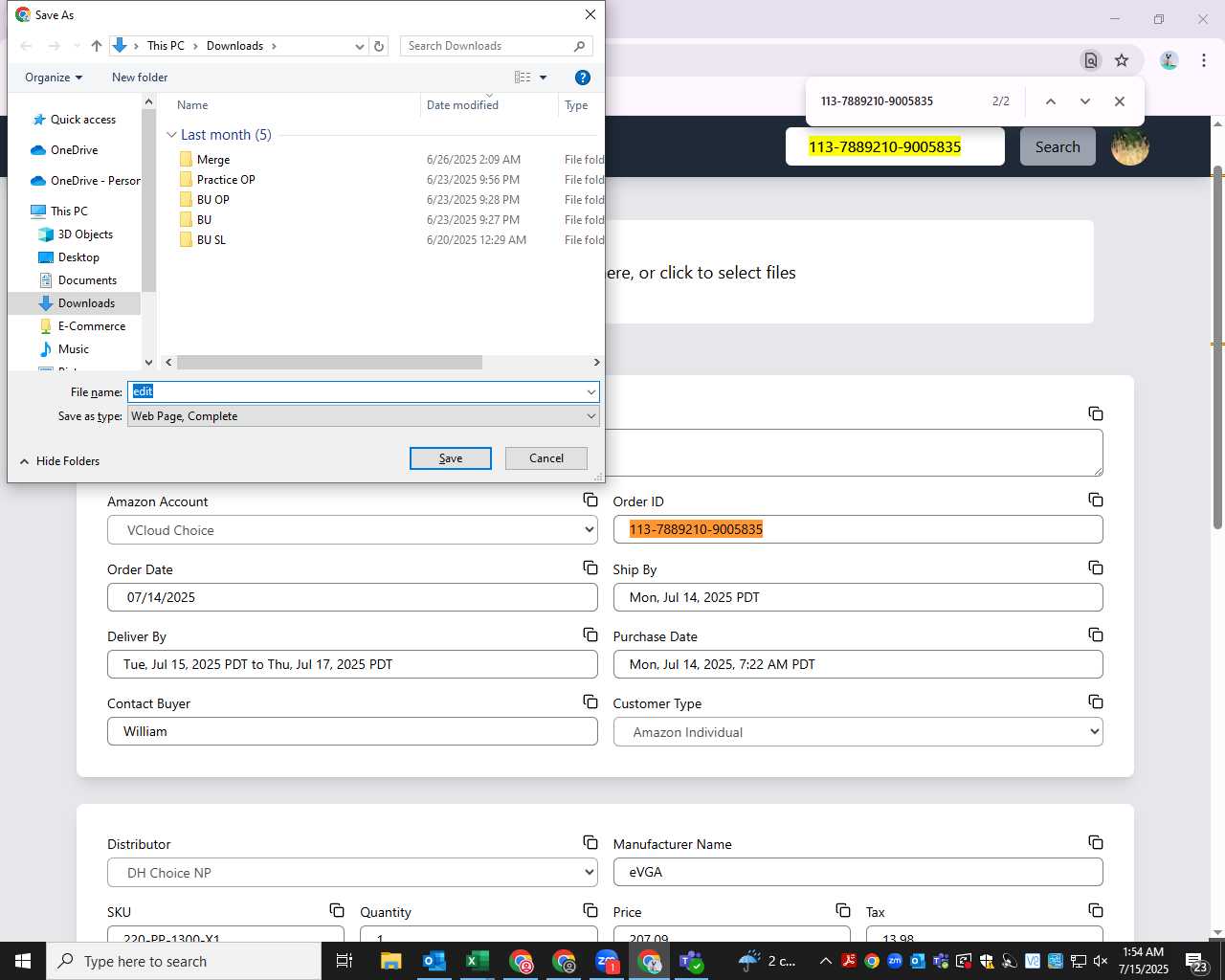Open Chrome's three-dot menu
1225x980 pixels.
click(x=1204, y=60)
